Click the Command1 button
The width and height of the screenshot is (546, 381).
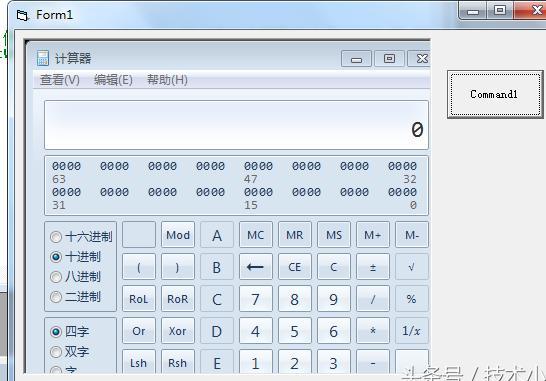click(495, 94)
